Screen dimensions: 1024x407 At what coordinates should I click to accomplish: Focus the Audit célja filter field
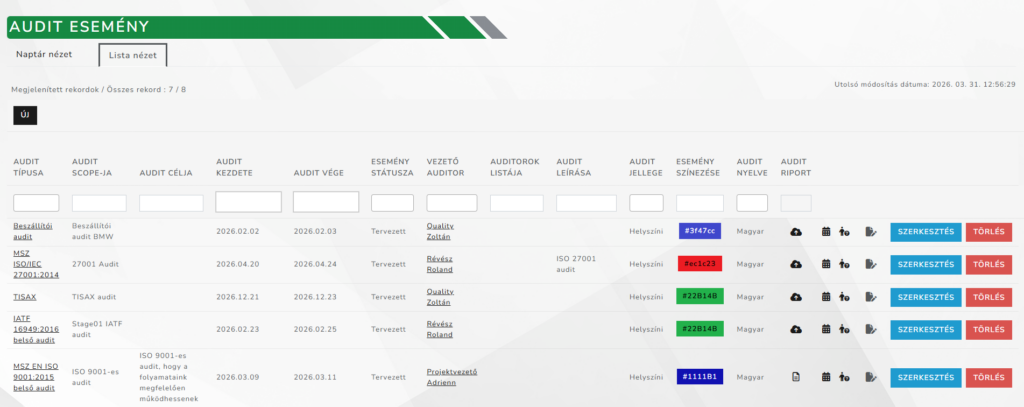(x=171, y=203)
